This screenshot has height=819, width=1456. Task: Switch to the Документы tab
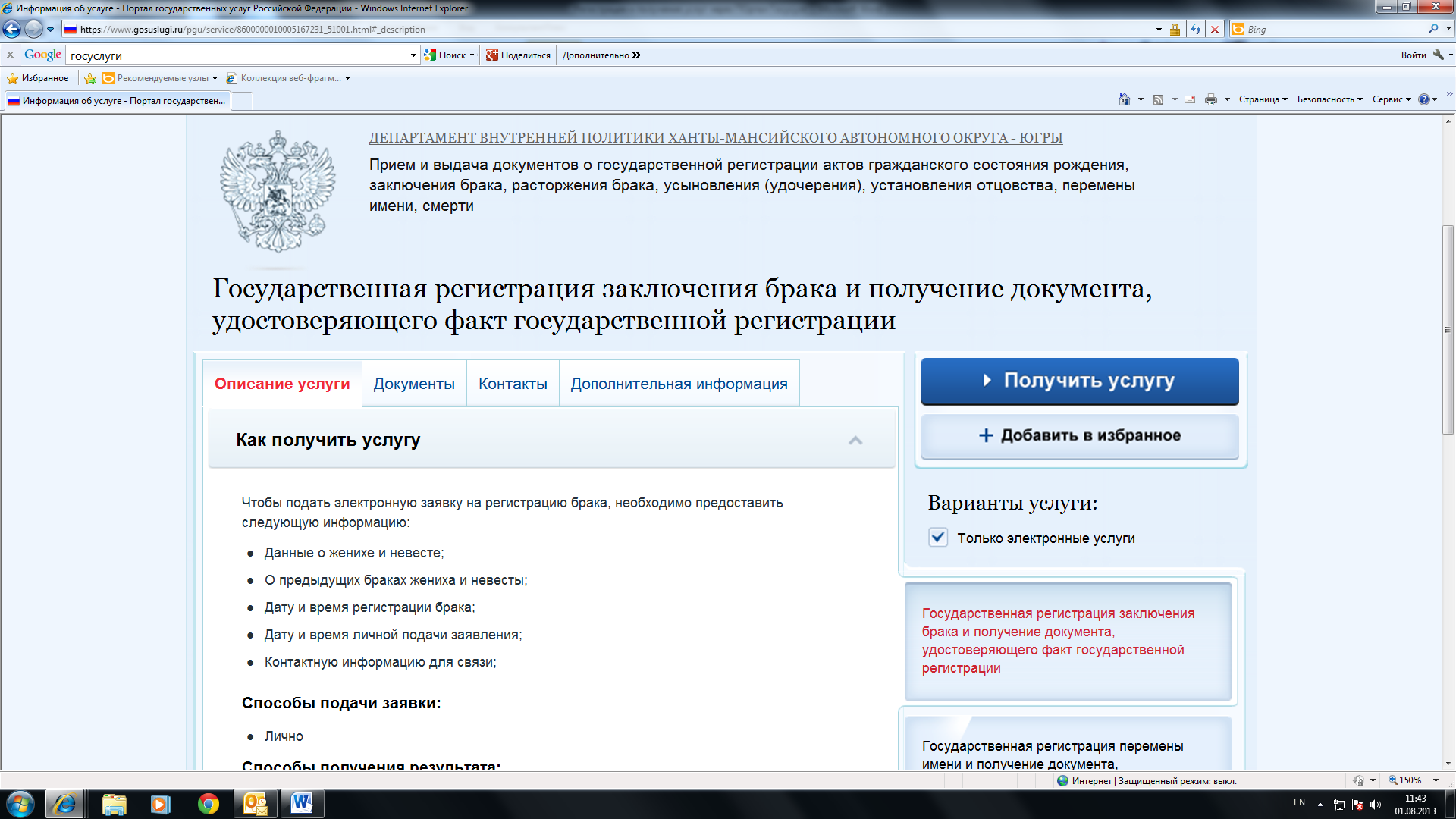(x=414, y=384)
